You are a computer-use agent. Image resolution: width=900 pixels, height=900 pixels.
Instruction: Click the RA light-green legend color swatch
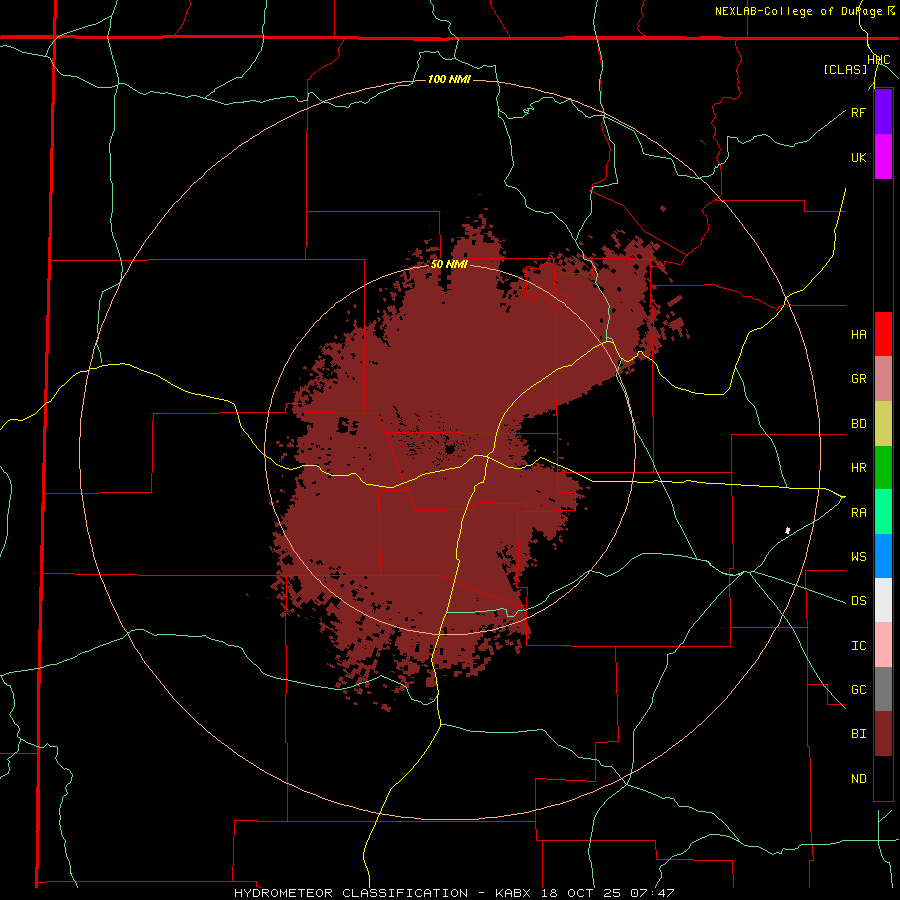click(x=883, y=512)
